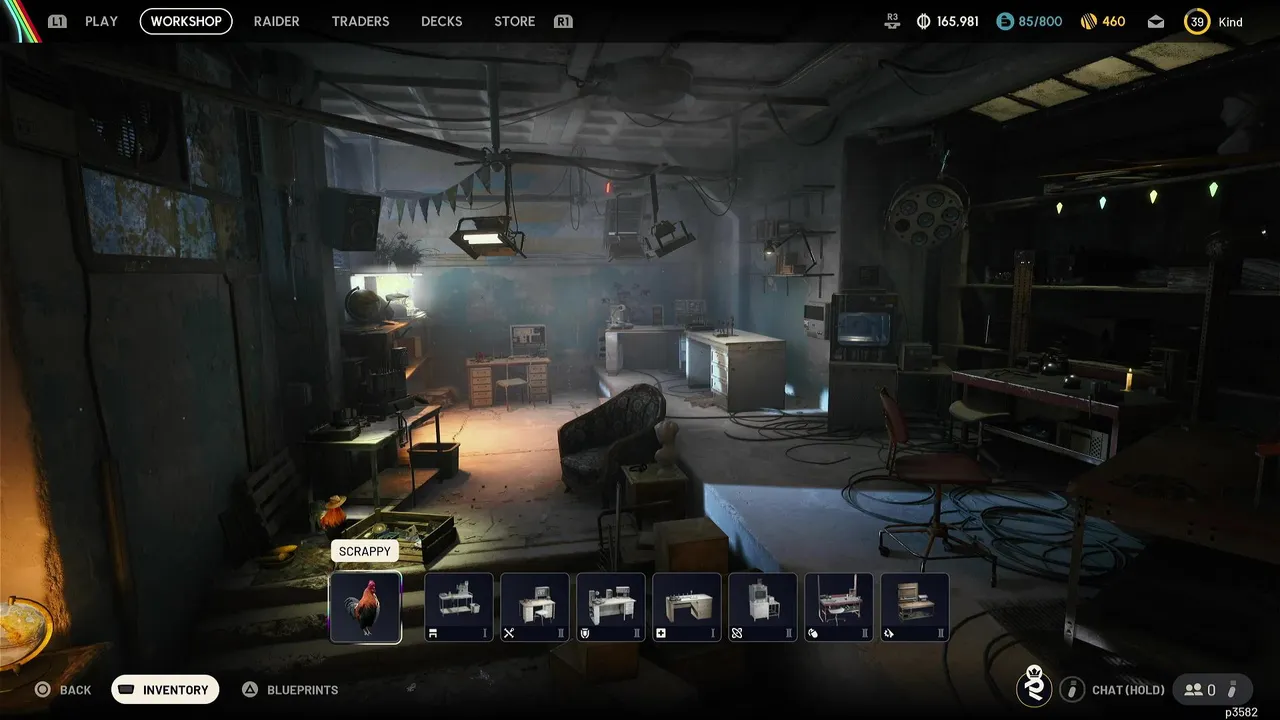The height and width of the screenshot is (720, 1280).
Task: Click the R3 stick prompt icon
Action: pos(893,21)
